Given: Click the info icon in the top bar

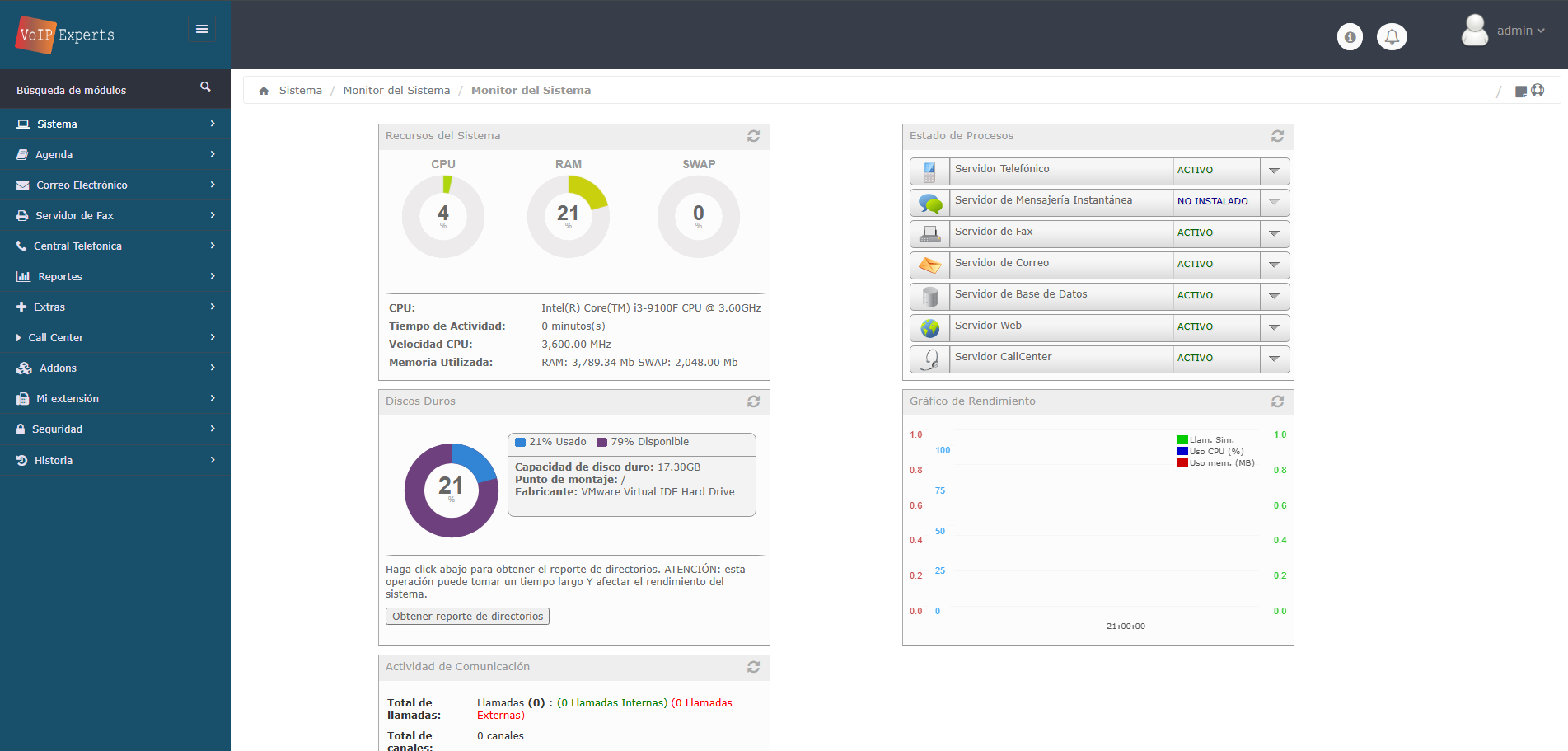Looking at the screenshot, I should pyautogui.click(x=1350, y=36).
